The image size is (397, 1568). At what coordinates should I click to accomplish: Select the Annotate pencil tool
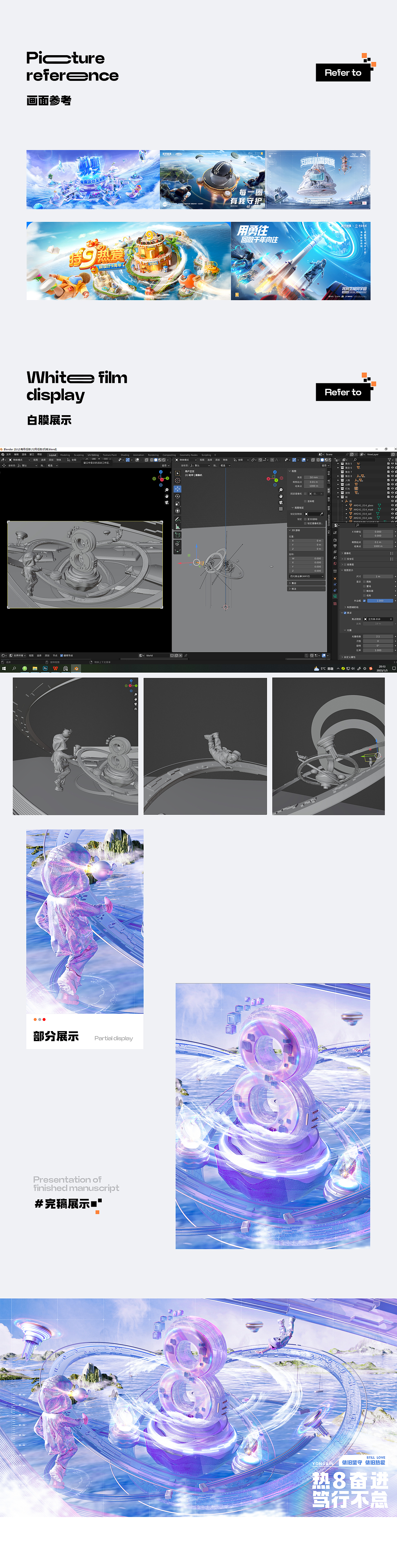(x=178, y=519)
